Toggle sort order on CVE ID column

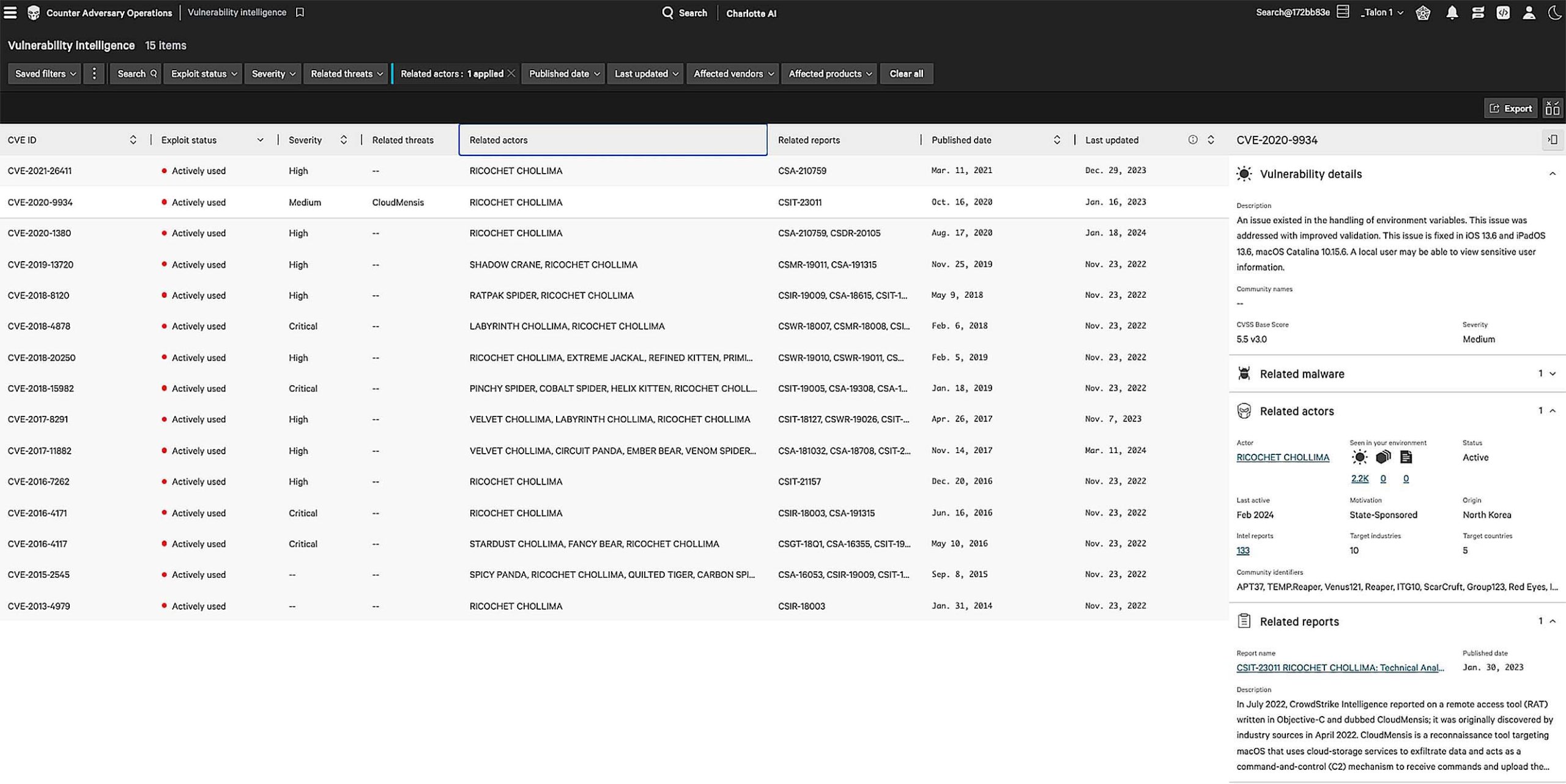[x=133, y=140]
